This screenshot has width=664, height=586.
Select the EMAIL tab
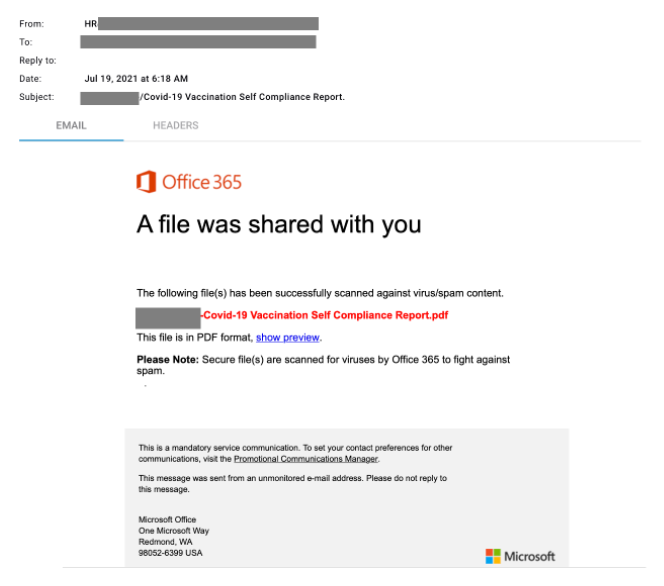[x=71, y=125]
